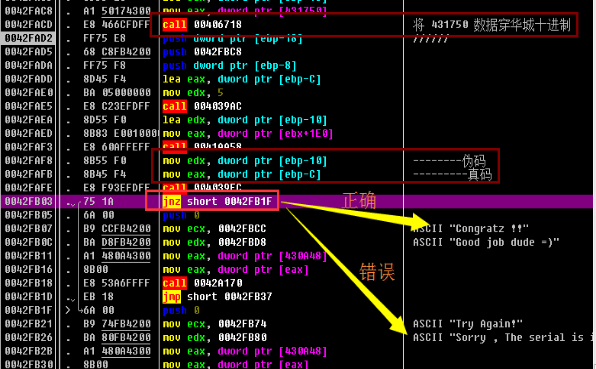Select address 0042FAF3 row
This screenshot has height=369, width=596.
click(29, 147)
